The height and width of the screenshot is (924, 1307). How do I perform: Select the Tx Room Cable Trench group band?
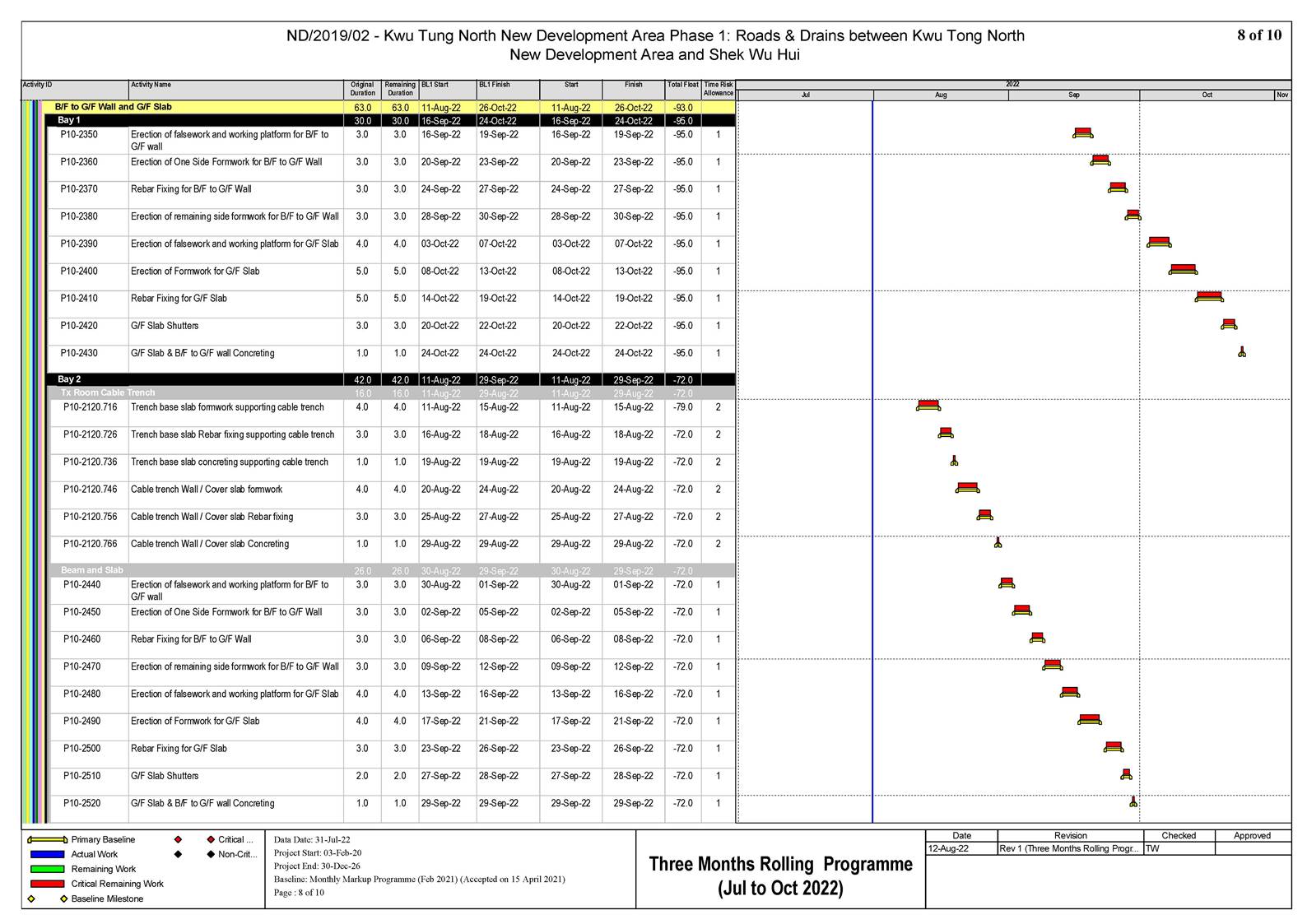pyautogui.click(x=391, y=393)
